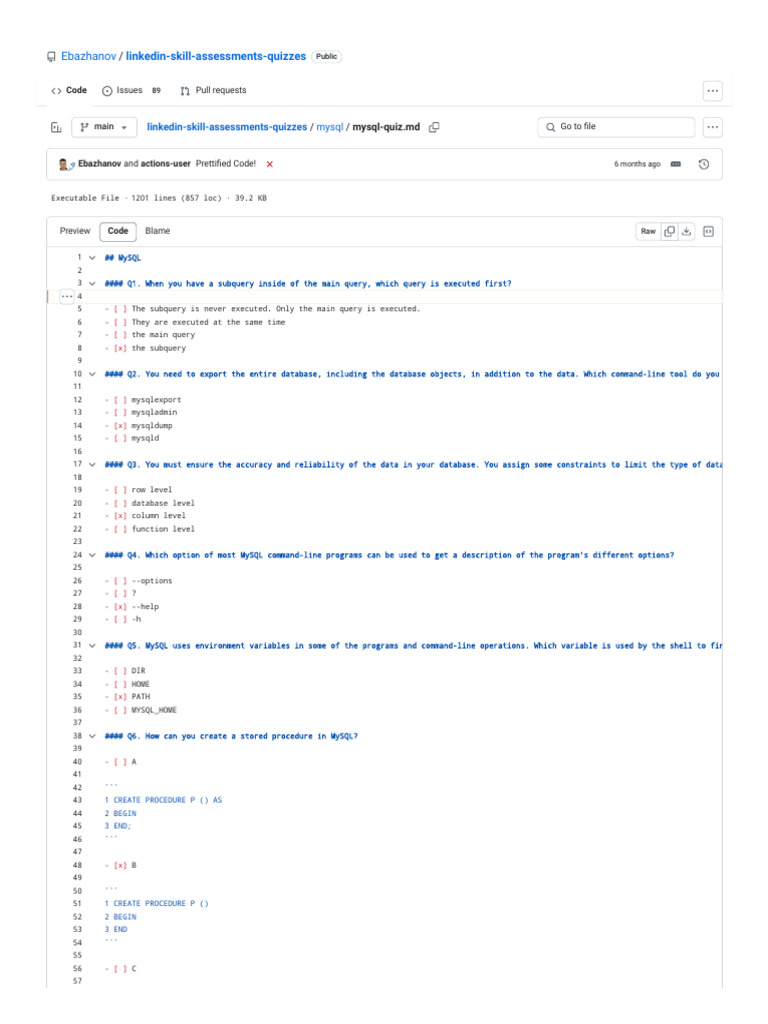Download raw file icon
Screen dimensions: 768x1024
click(x=687, y=231)
